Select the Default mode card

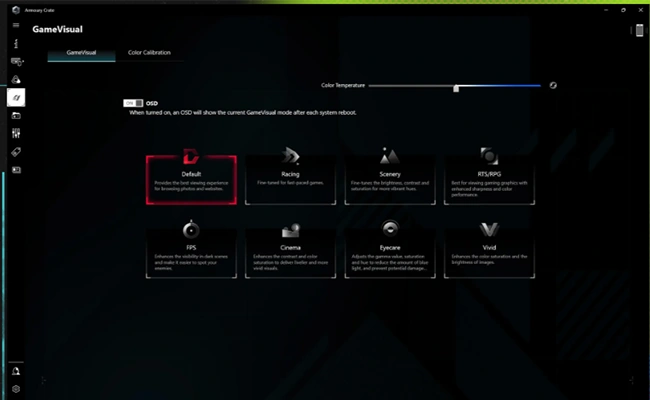191,179
